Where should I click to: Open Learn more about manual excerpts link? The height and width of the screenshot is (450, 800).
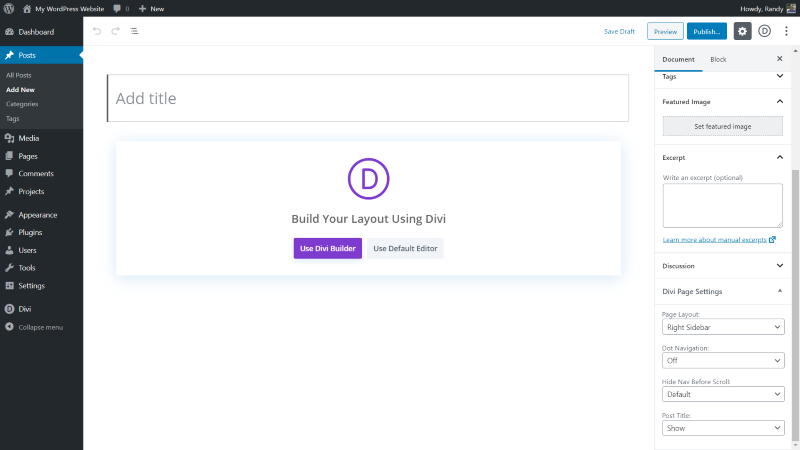tap(719, 240)
